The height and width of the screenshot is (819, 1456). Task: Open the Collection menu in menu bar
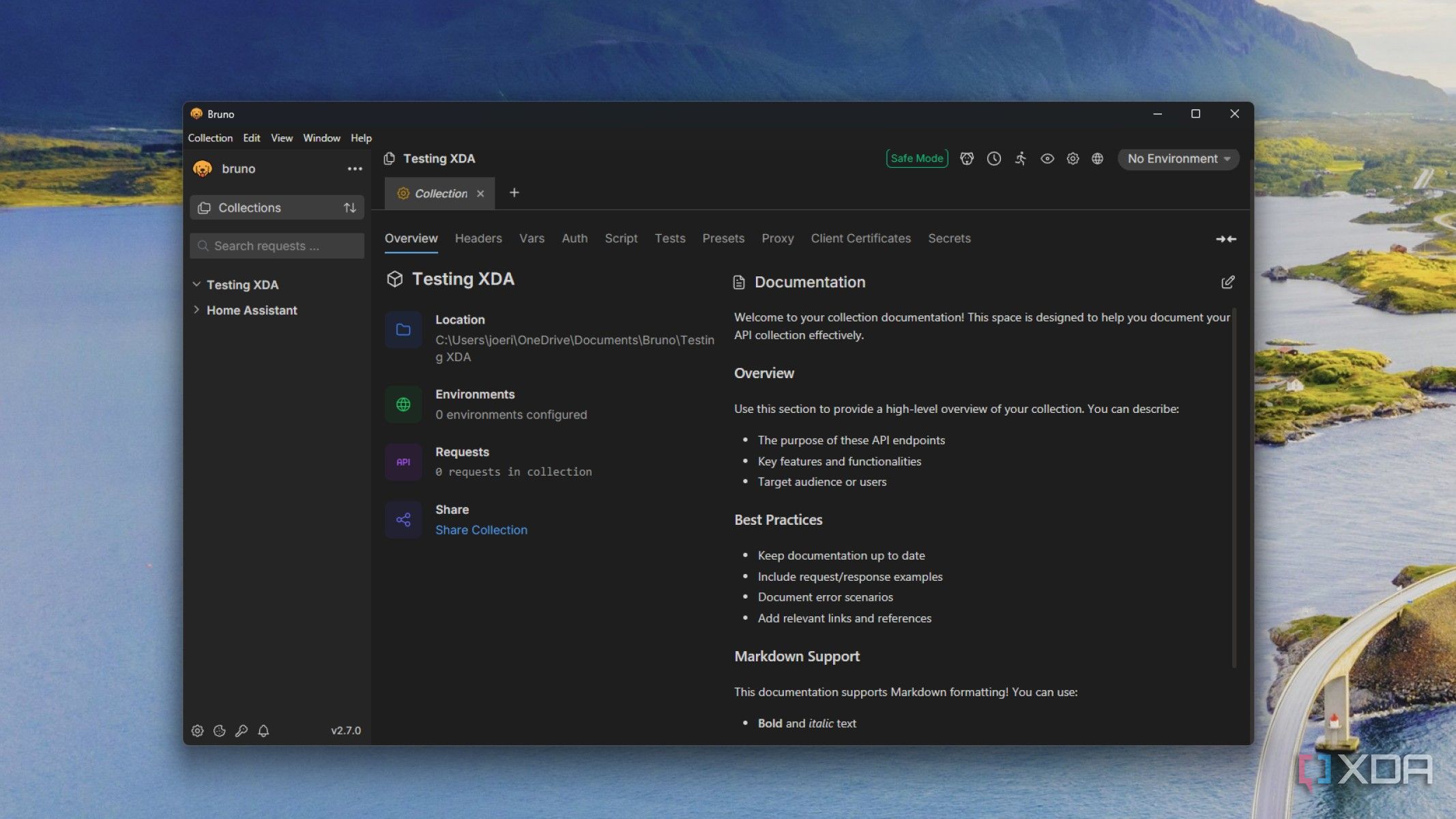pos(210,138)
